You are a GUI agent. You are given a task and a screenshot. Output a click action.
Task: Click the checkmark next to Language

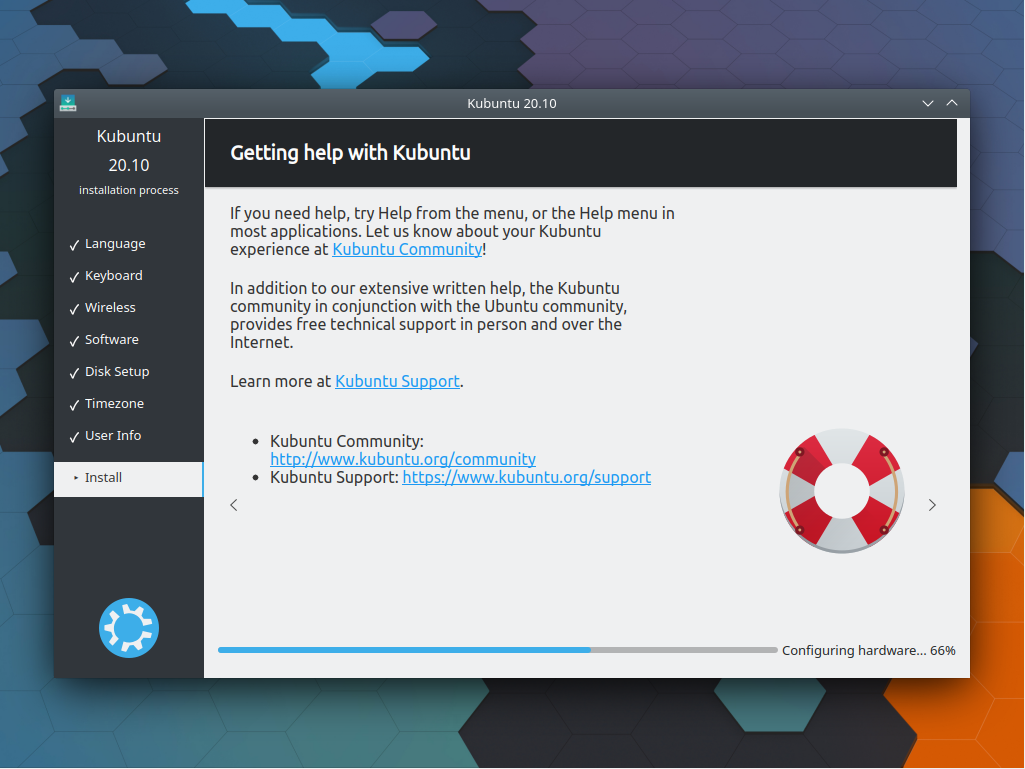74,245
